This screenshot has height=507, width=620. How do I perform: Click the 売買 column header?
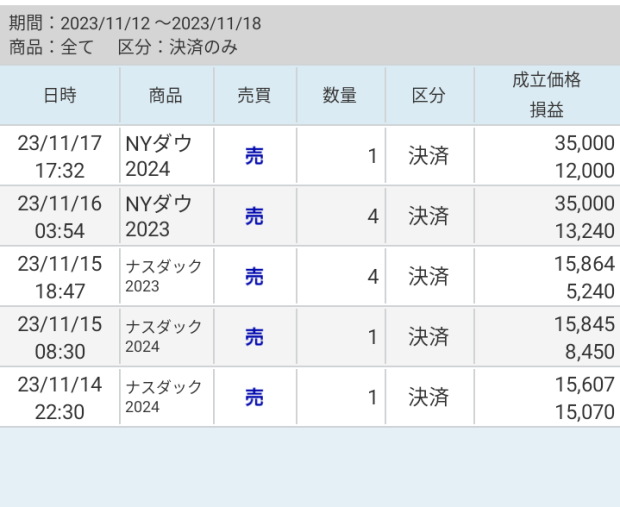pyautogui.click(x=255, y=96)
